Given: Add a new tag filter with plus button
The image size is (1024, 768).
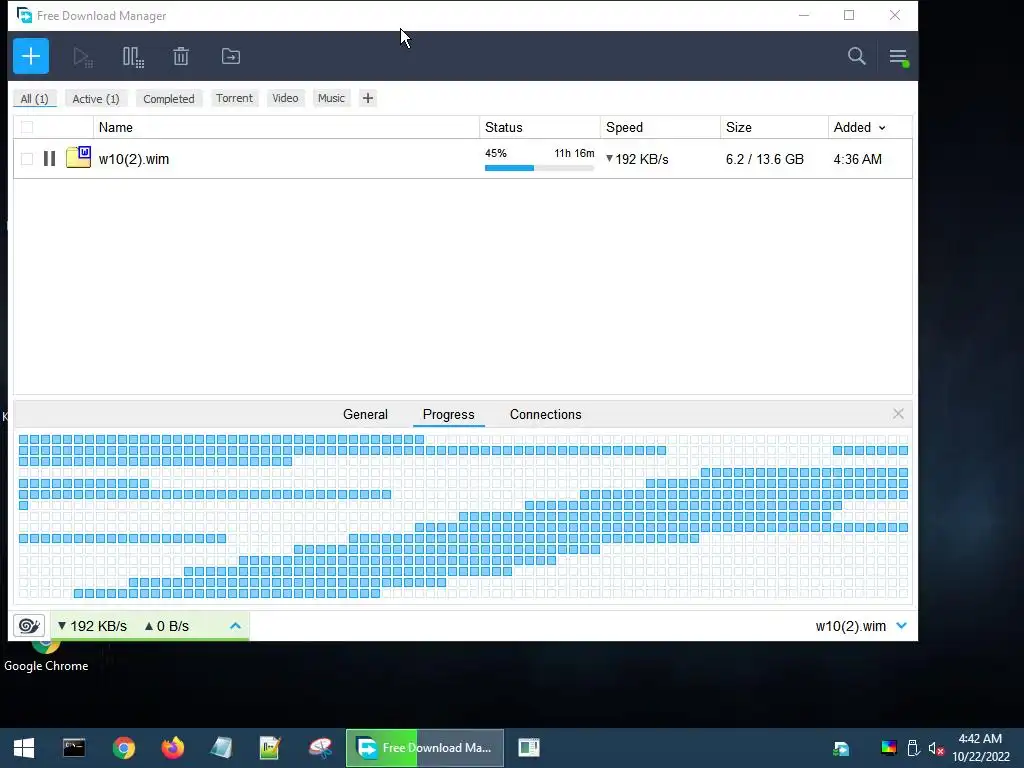Looking at the screenshot, I should 368,98.
